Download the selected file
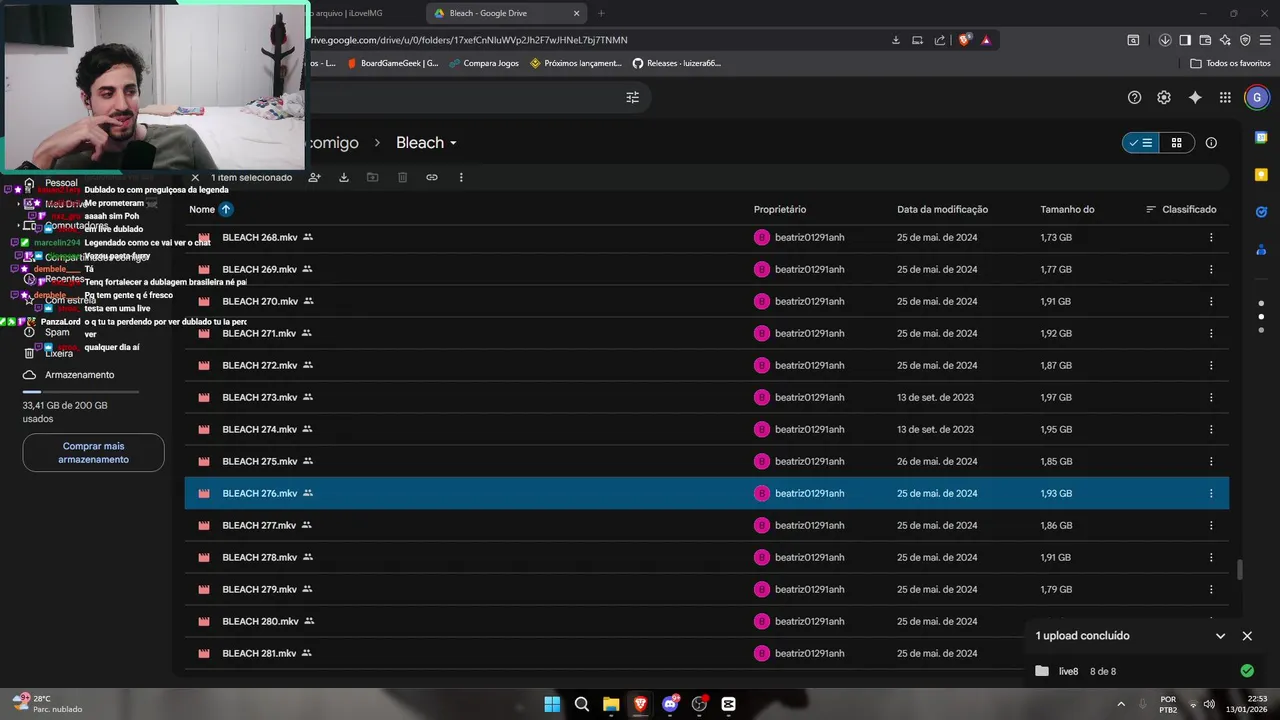This screenshot has height=720, width=1280. click(343, 177)
